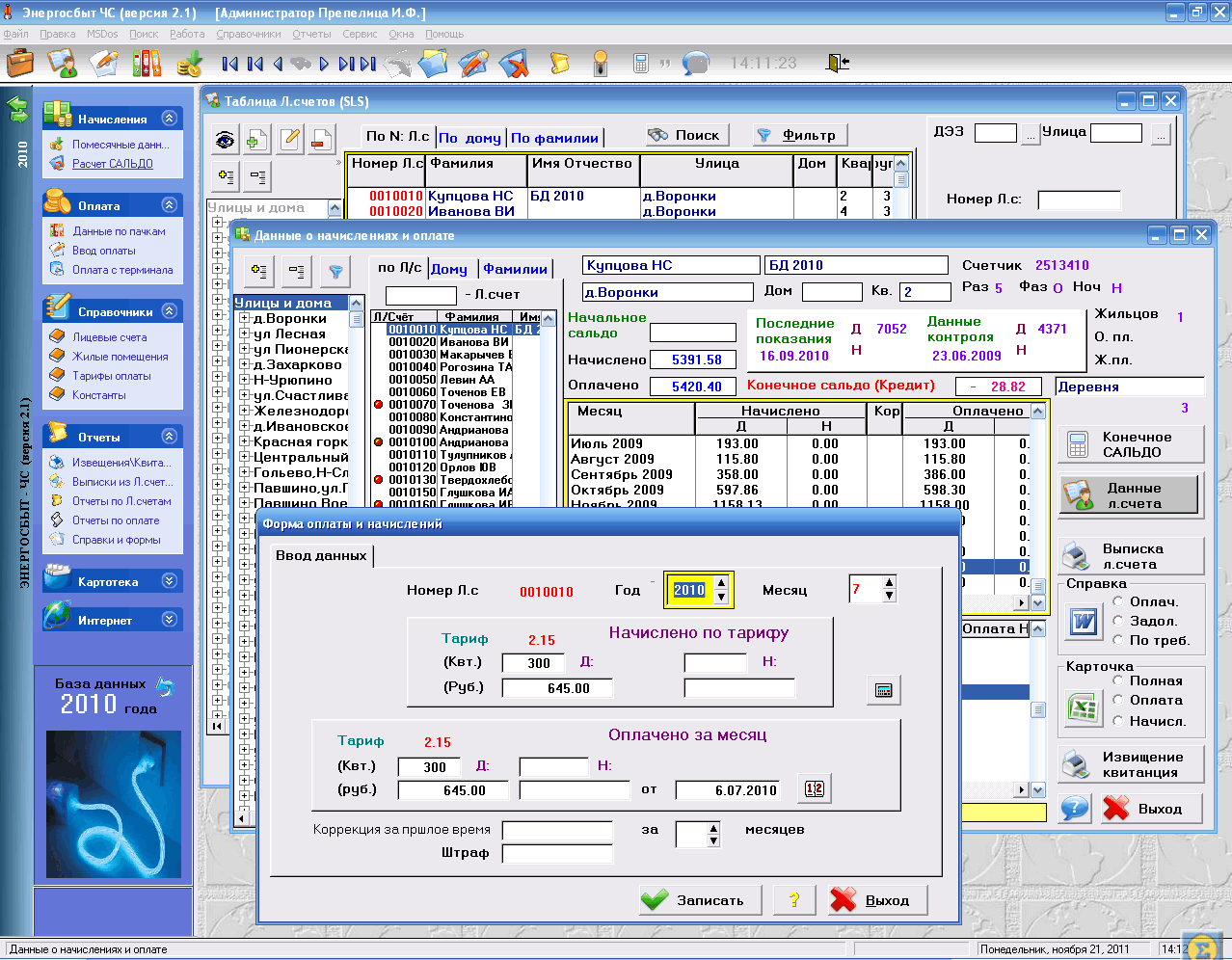Click the Word export icon under Справка
Image resolution: width=1232 pixels, height=960 pixels.
1084,622
